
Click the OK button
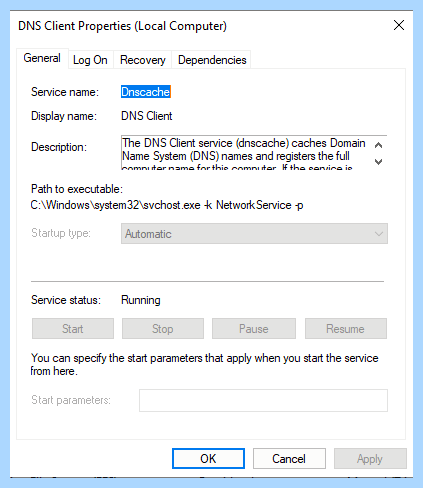pyautogui.click(x=208, y=459)
